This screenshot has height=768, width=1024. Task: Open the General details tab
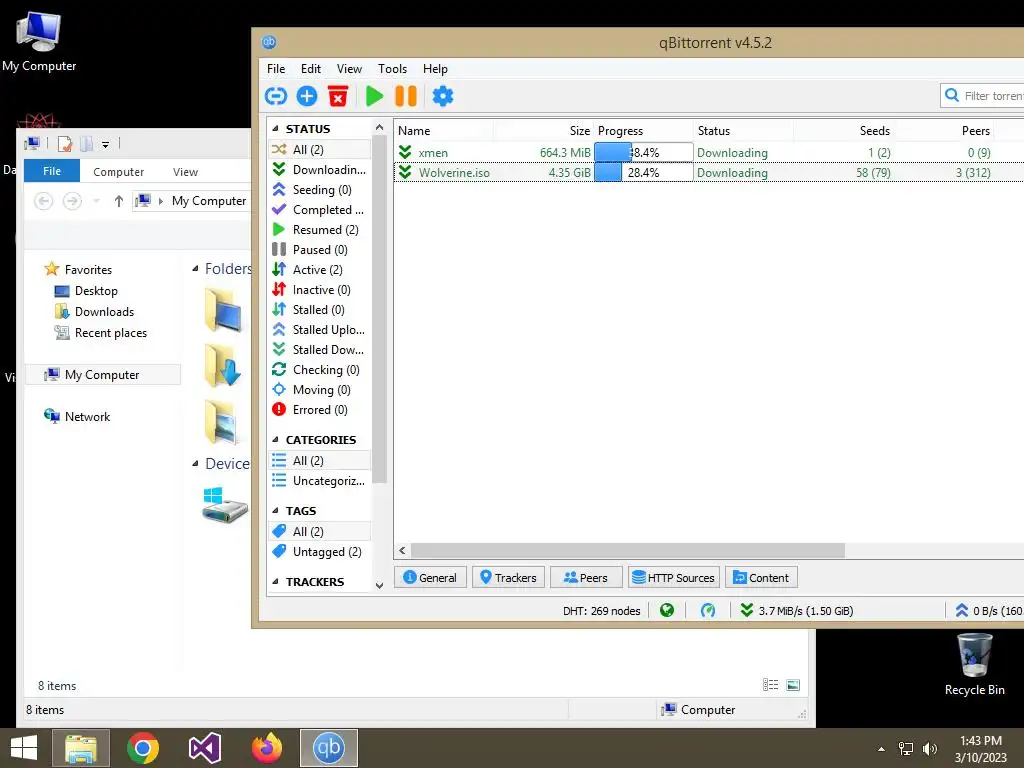coord(430,577)
